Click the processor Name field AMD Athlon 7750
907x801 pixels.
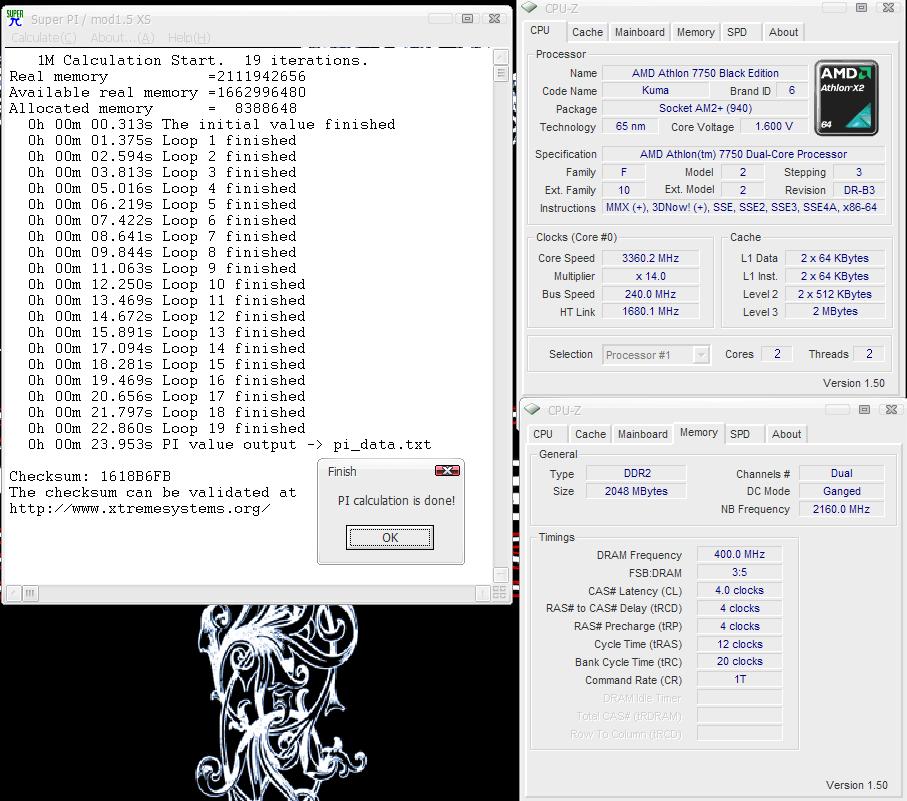[x=705, y=73]
